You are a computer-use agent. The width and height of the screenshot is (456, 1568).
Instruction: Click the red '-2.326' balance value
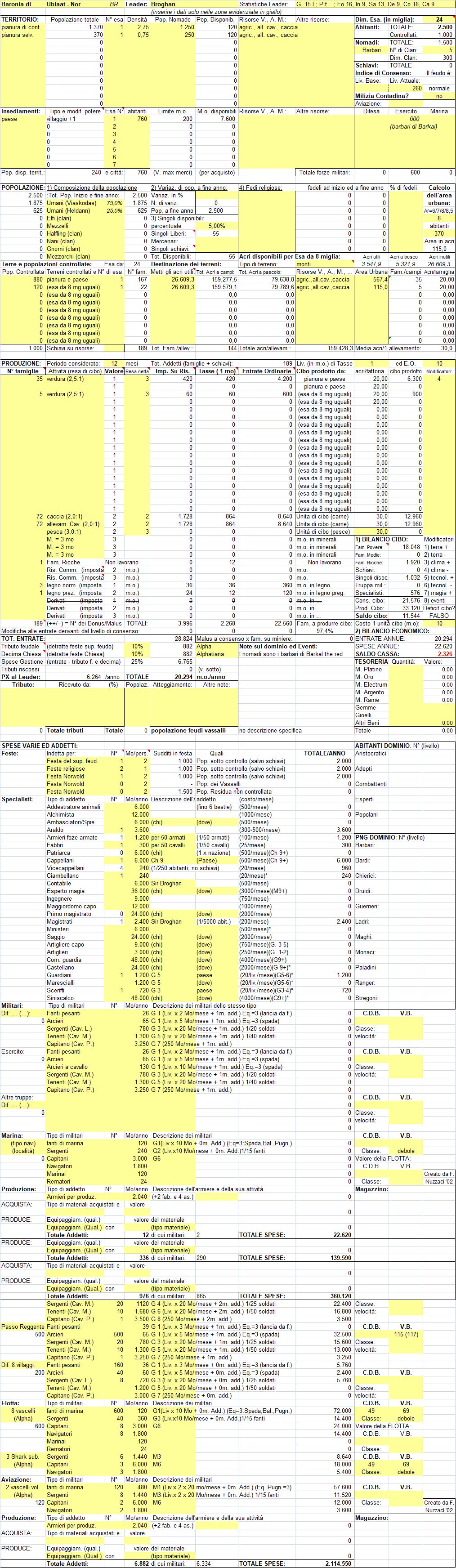coord(444,654)
